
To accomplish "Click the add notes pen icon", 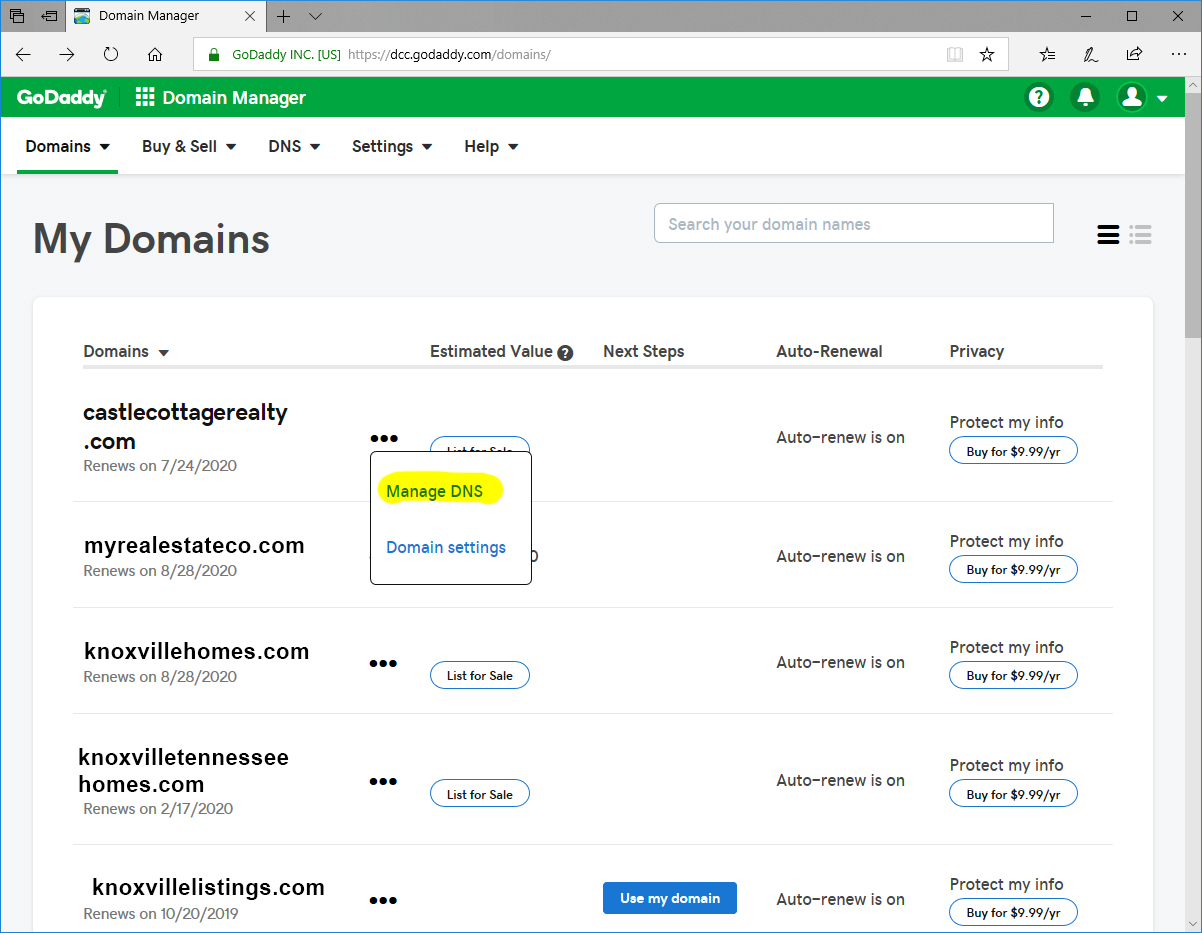I will coord(1091,54).
